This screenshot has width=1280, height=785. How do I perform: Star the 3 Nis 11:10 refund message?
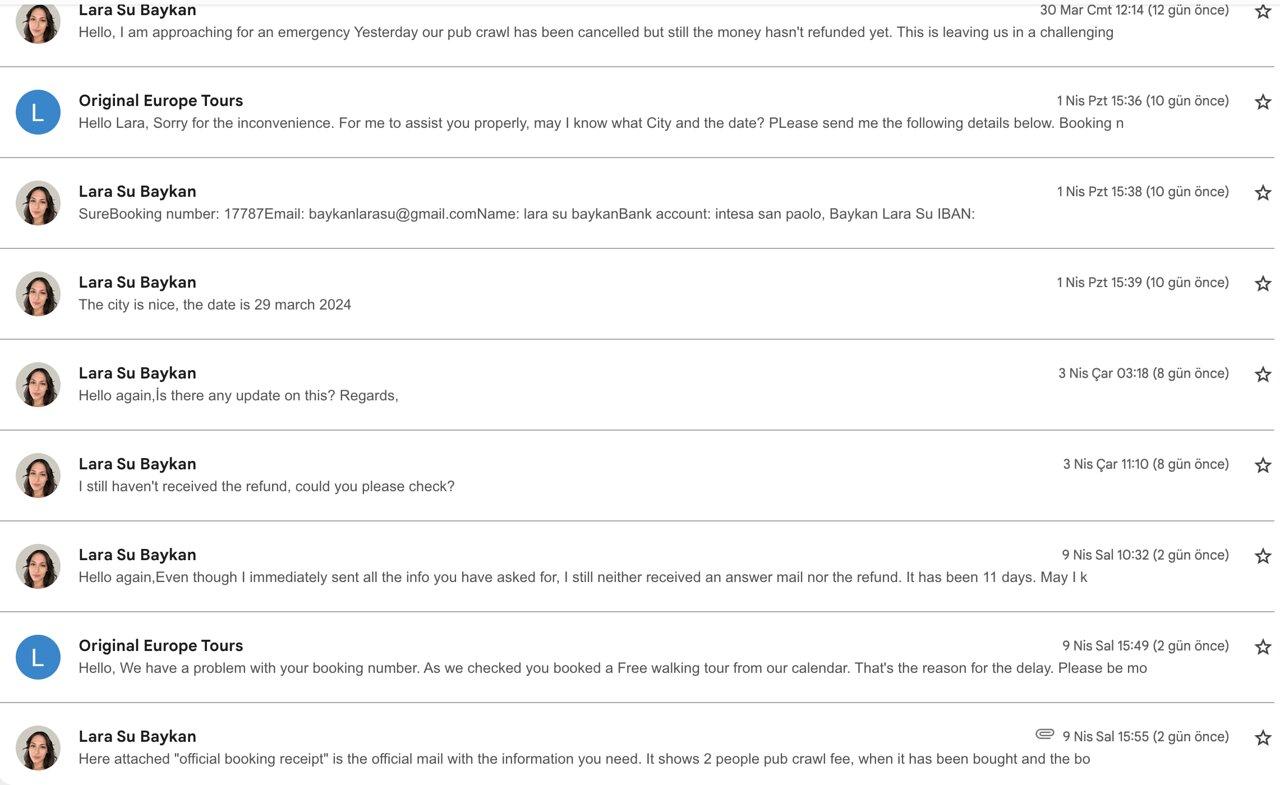1262,466
